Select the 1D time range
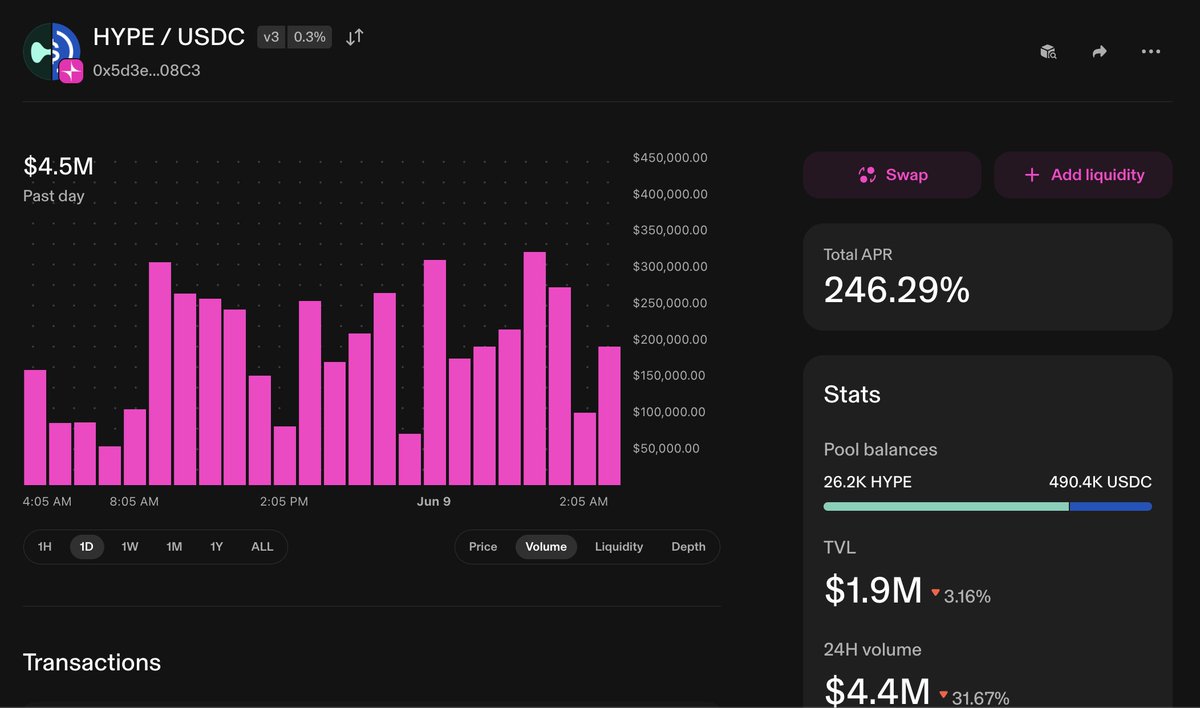This screenshot has height=708, width=1200. point(87,547)
